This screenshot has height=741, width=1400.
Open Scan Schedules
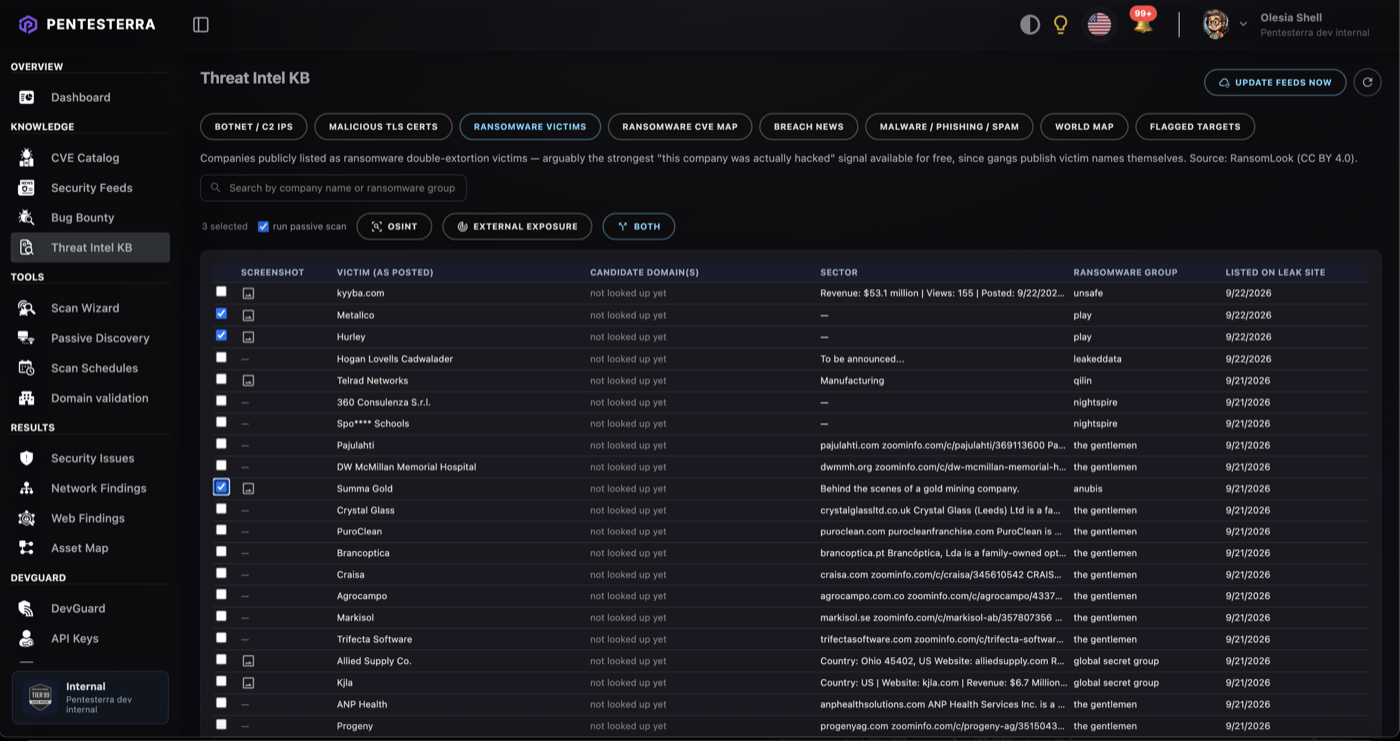pyautogui.click(x=90, y=368)
